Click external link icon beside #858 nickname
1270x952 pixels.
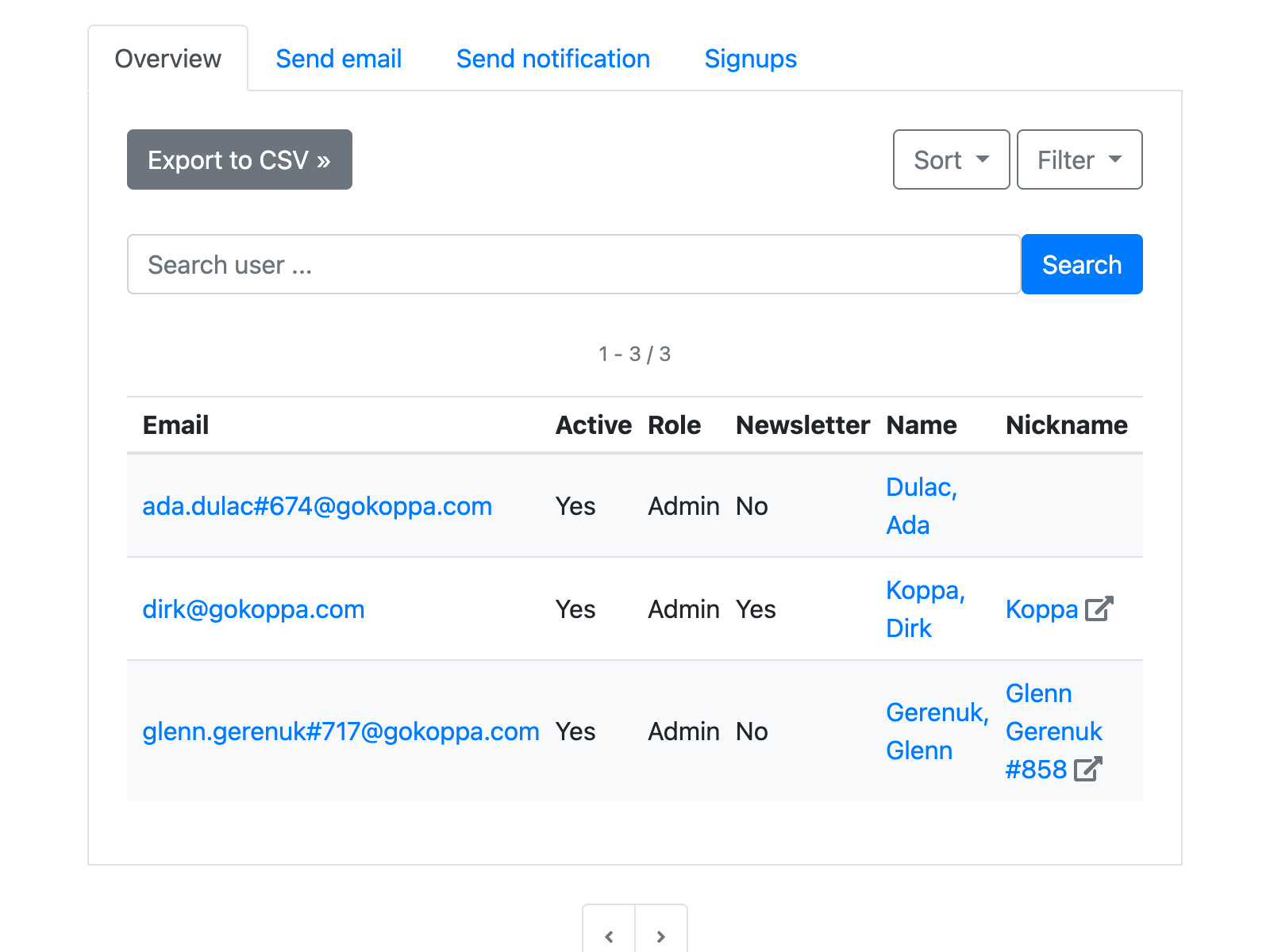point(1088,769)
